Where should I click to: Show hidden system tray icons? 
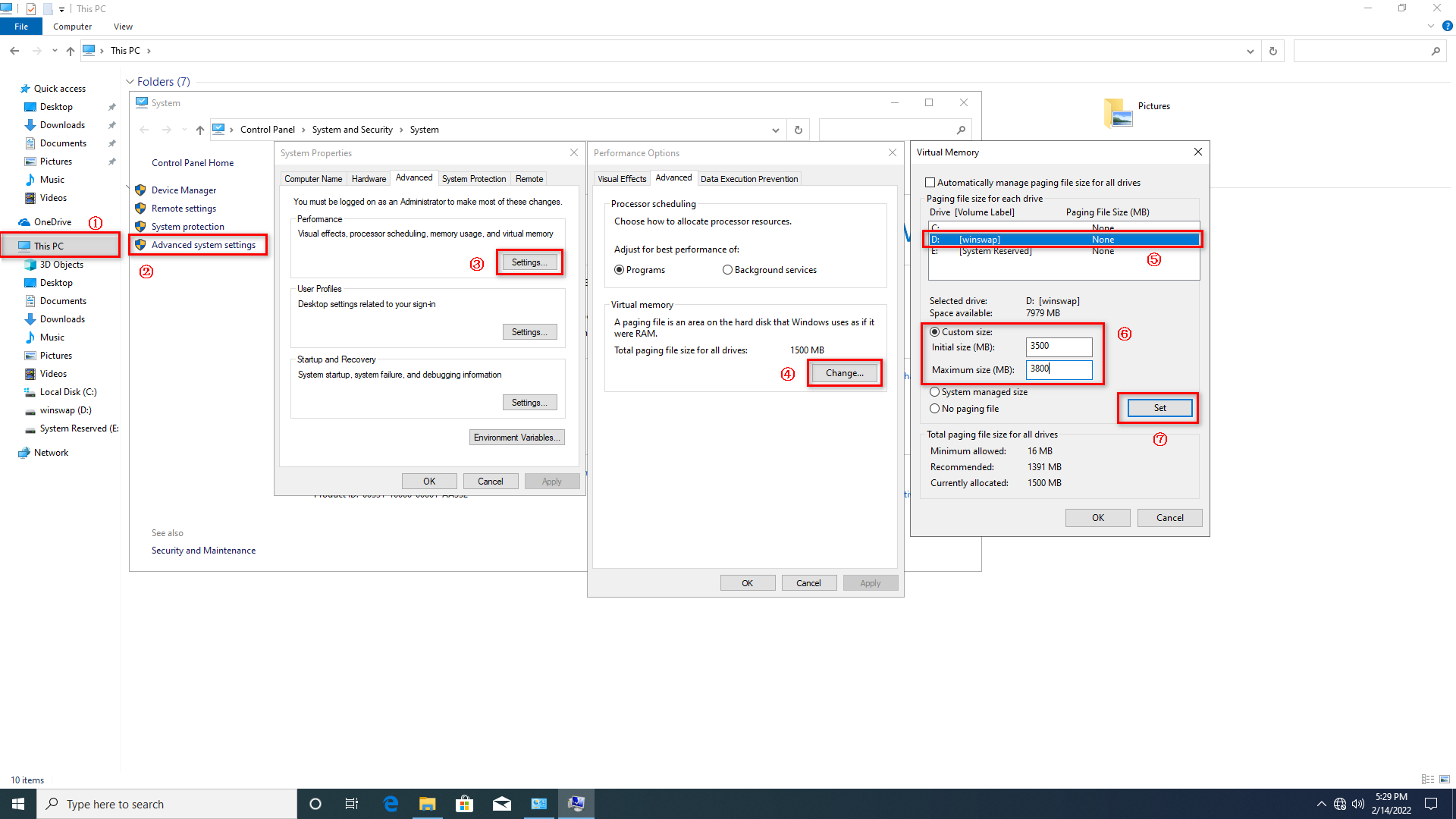[1322, 804]
